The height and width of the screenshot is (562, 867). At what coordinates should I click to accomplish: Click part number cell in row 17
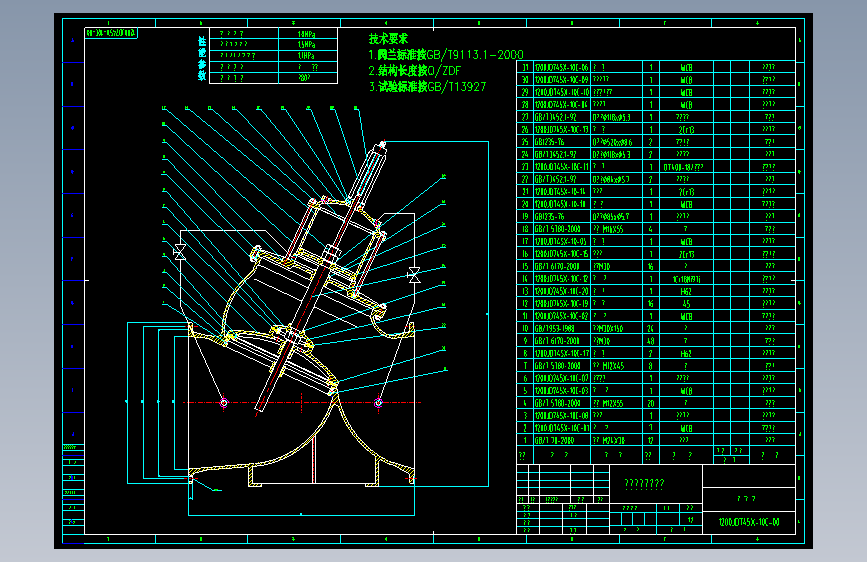pyautogui.click(x=561, y=242)
